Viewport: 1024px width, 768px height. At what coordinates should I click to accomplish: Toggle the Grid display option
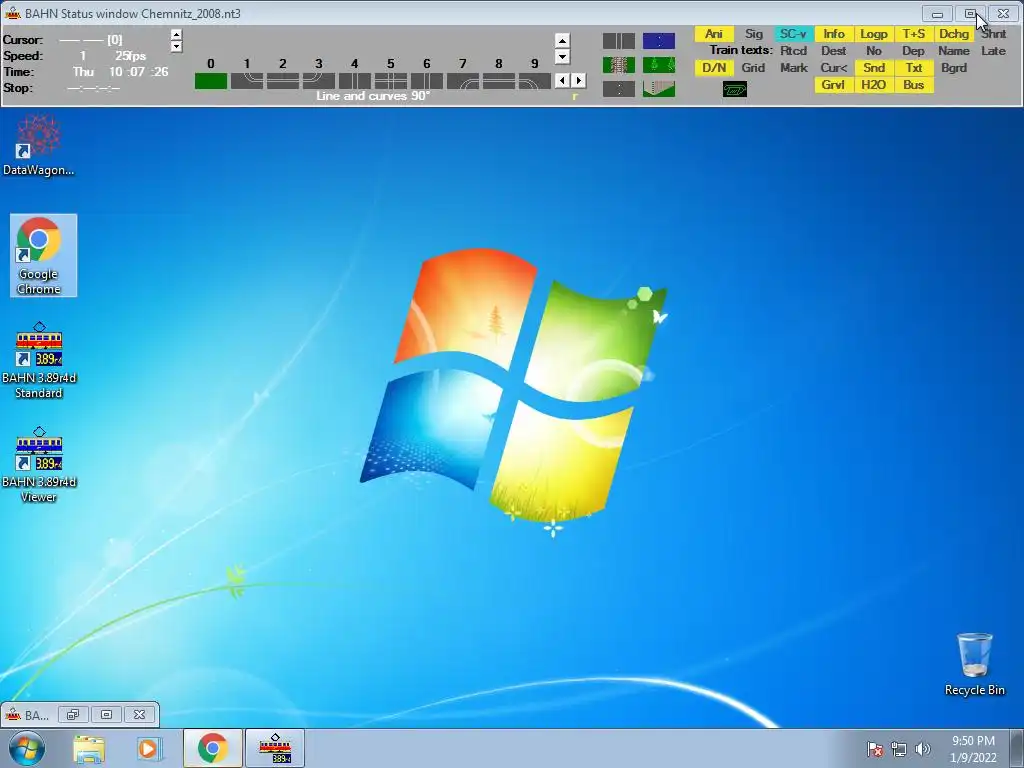[754, 68]
